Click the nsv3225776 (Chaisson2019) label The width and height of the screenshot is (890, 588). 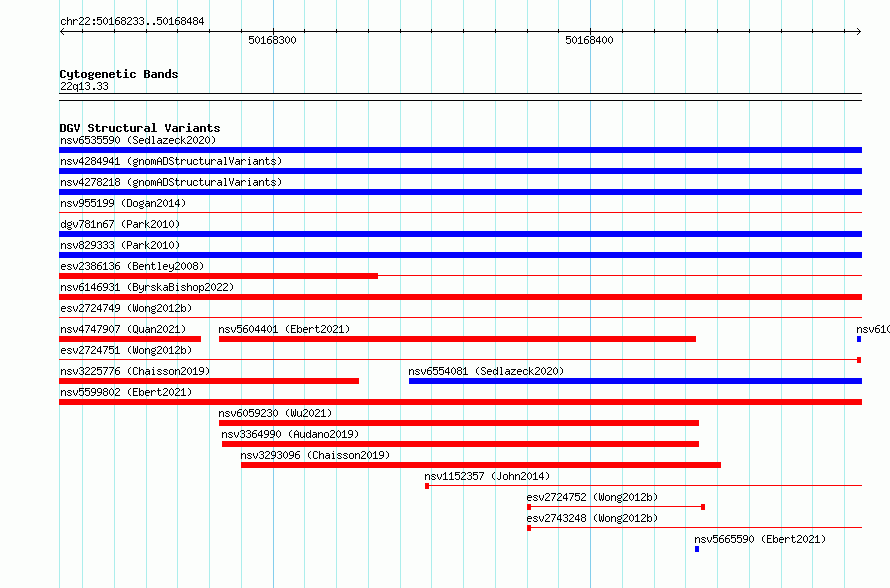click(x=135, y=371)
